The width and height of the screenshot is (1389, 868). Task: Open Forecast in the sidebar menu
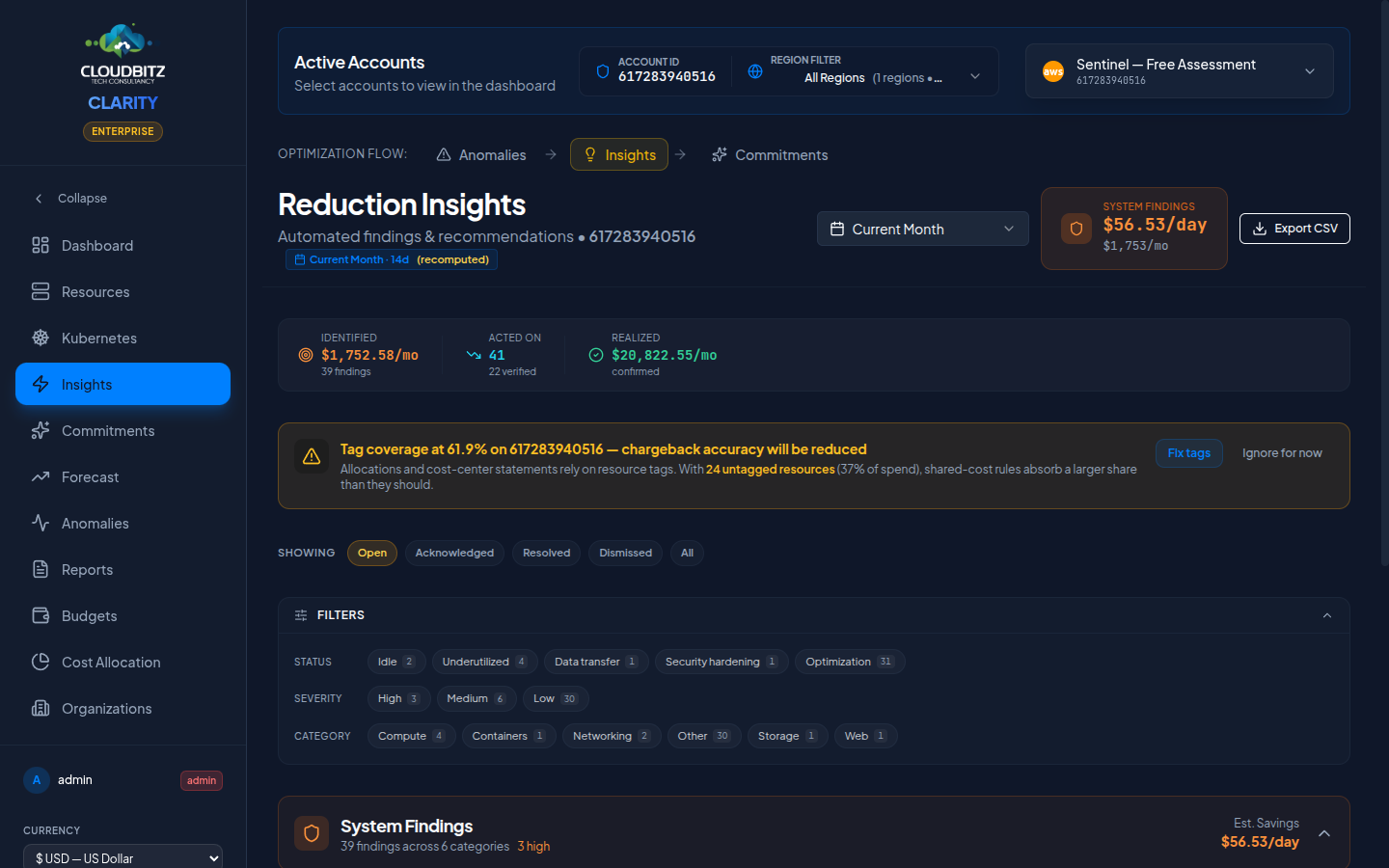pyautogui.click(x=123, y=476)
